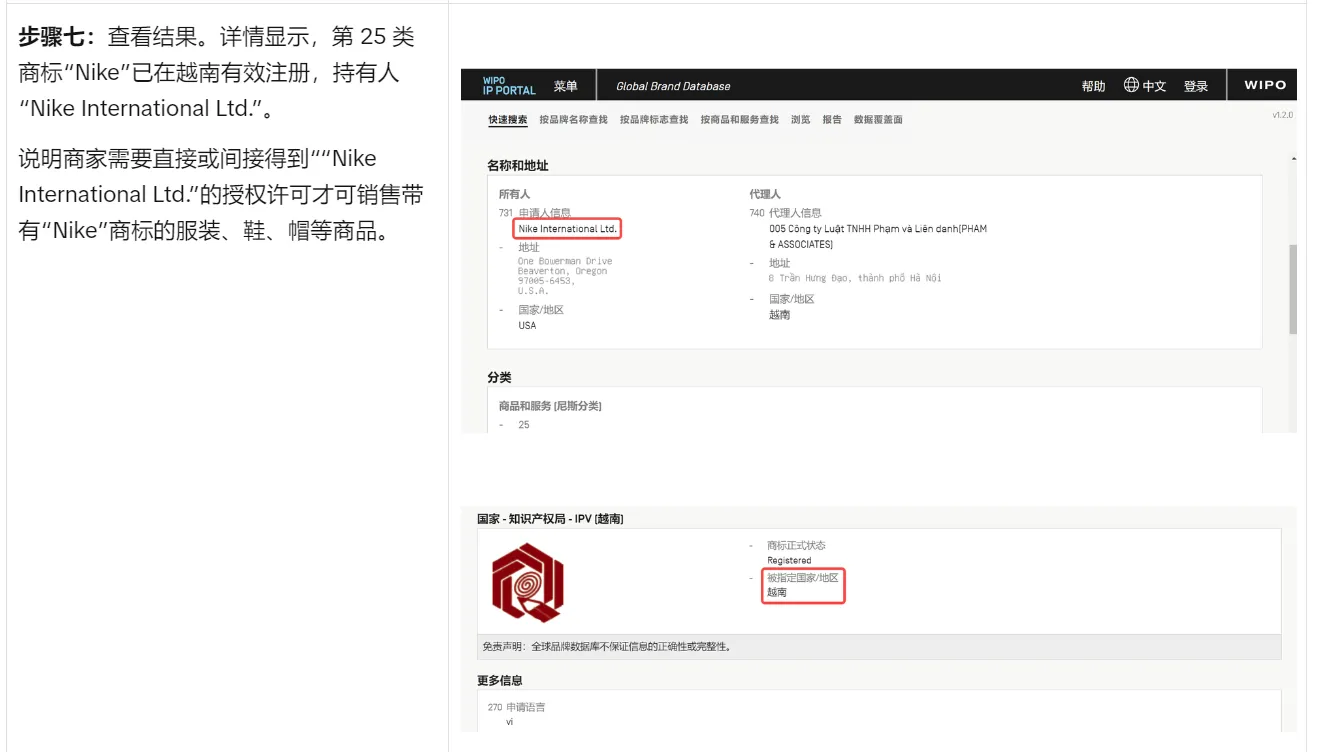The height and width of the screenshot is (752, 1328).
Task: Click the 270 申请语言 label
Action: point(517,707)
